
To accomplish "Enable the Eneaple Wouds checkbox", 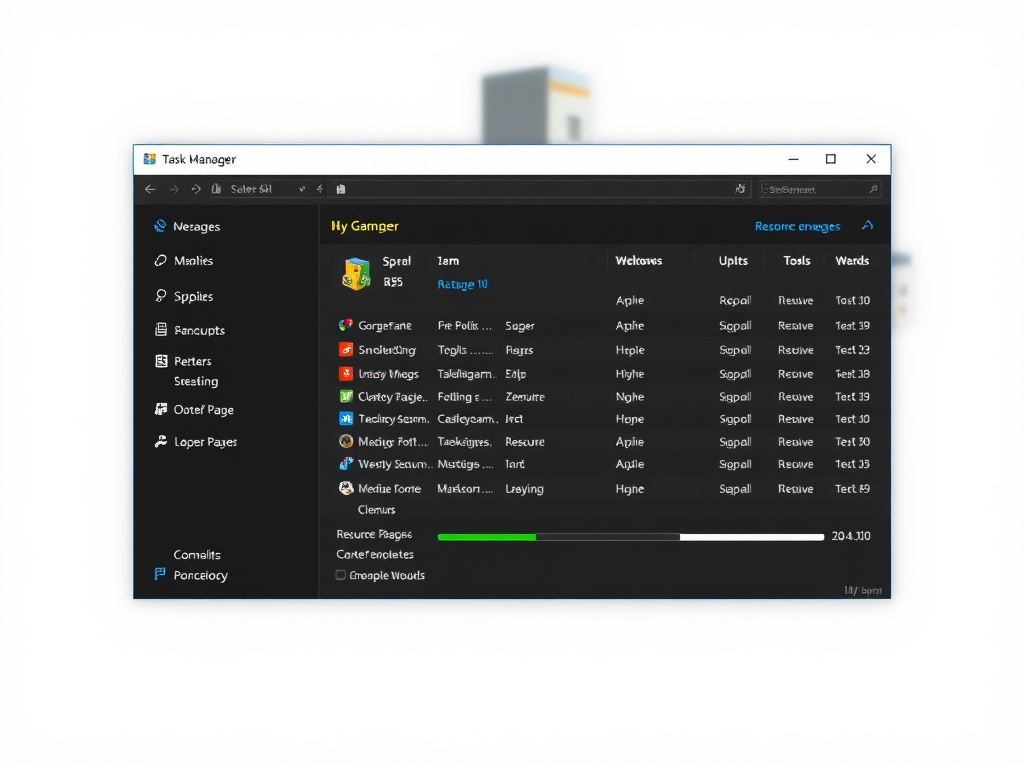I will click(341, 575).
